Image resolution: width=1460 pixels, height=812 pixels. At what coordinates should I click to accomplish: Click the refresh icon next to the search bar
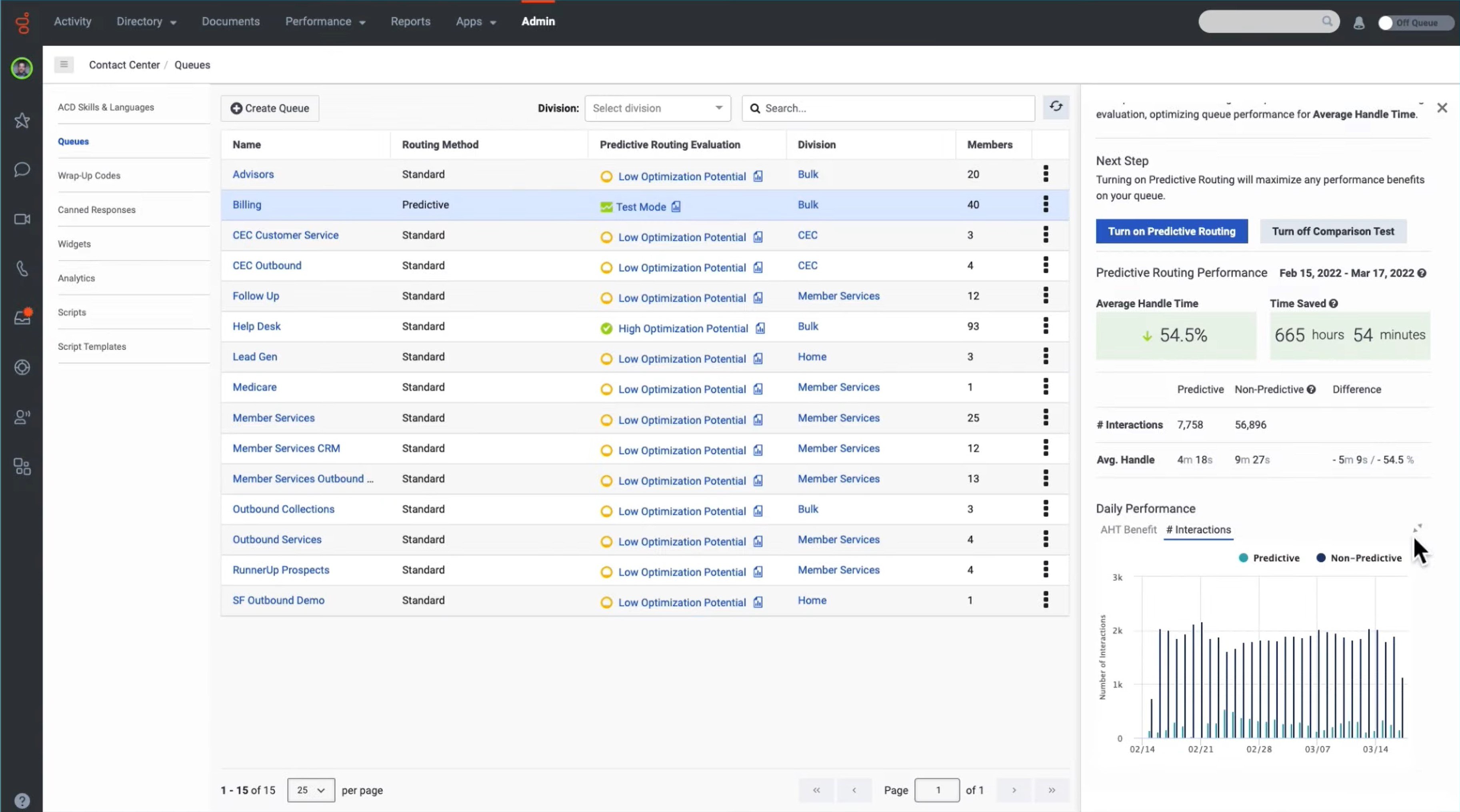coord(1056,107)
